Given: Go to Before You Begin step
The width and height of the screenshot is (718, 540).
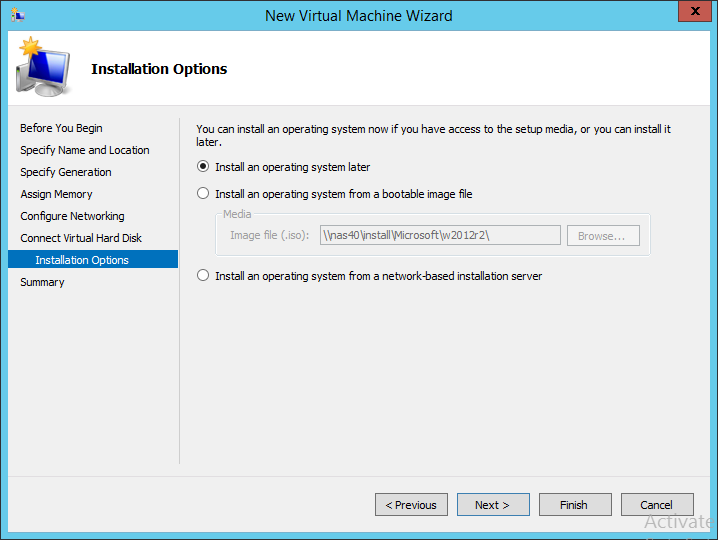Looking at the screenshot, I should 61,128.
